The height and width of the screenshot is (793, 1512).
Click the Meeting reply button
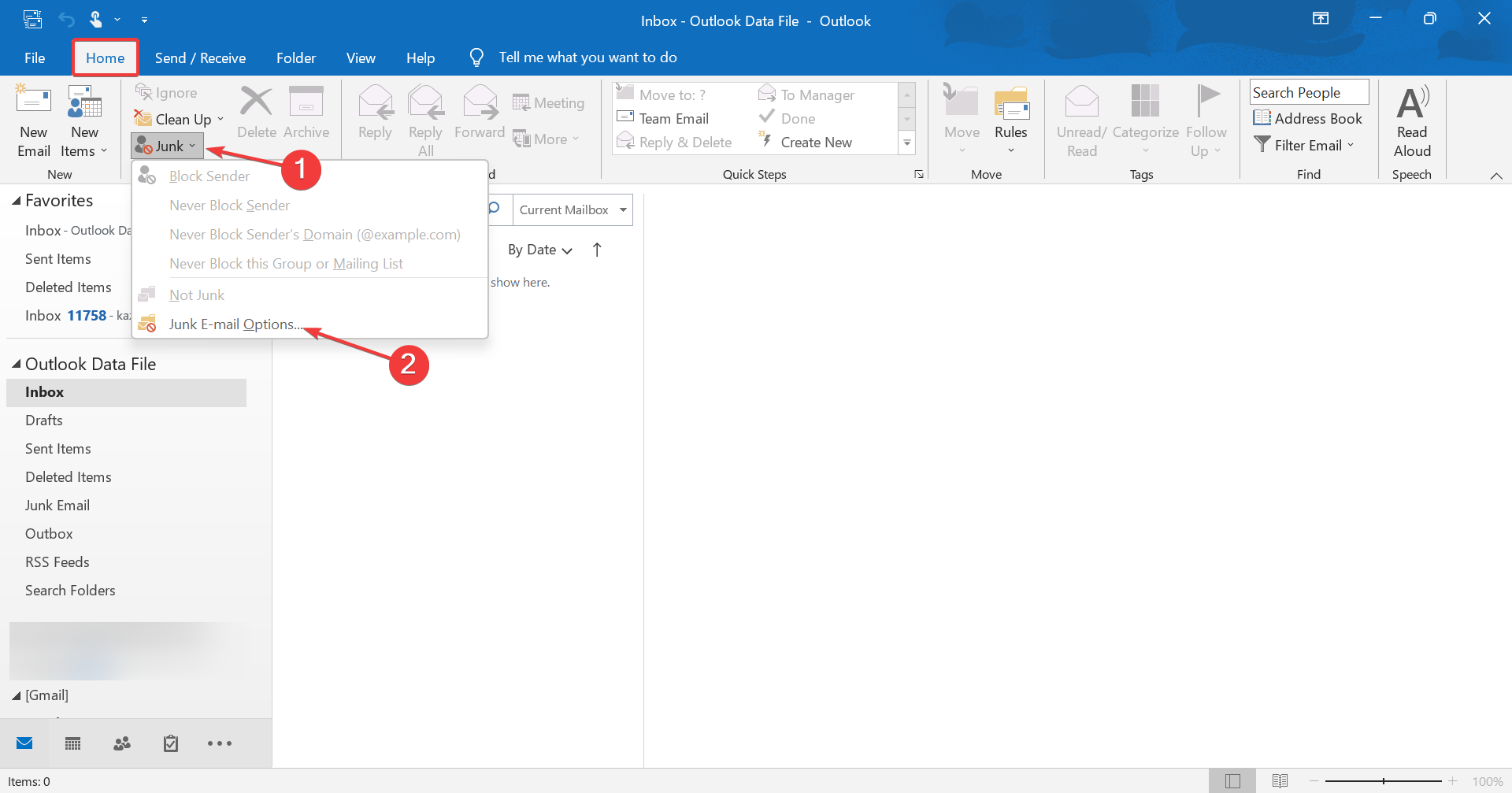pyautogui.click(x=549, y=103)
